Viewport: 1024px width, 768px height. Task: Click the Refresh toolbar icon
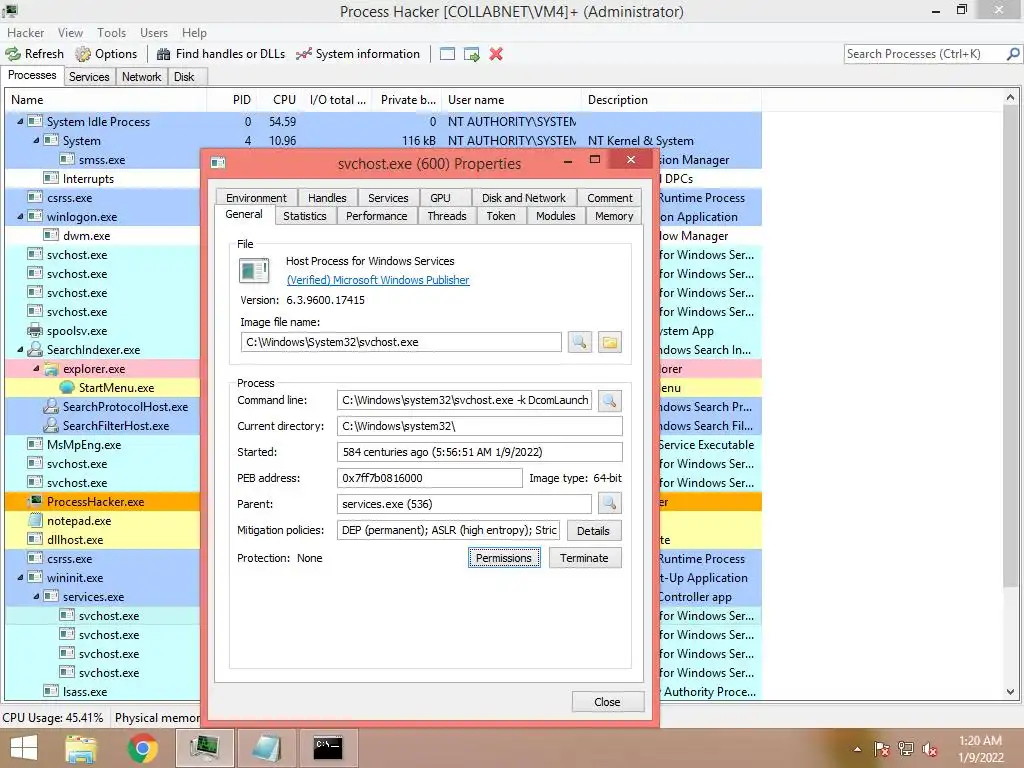(x=13, y=54)
